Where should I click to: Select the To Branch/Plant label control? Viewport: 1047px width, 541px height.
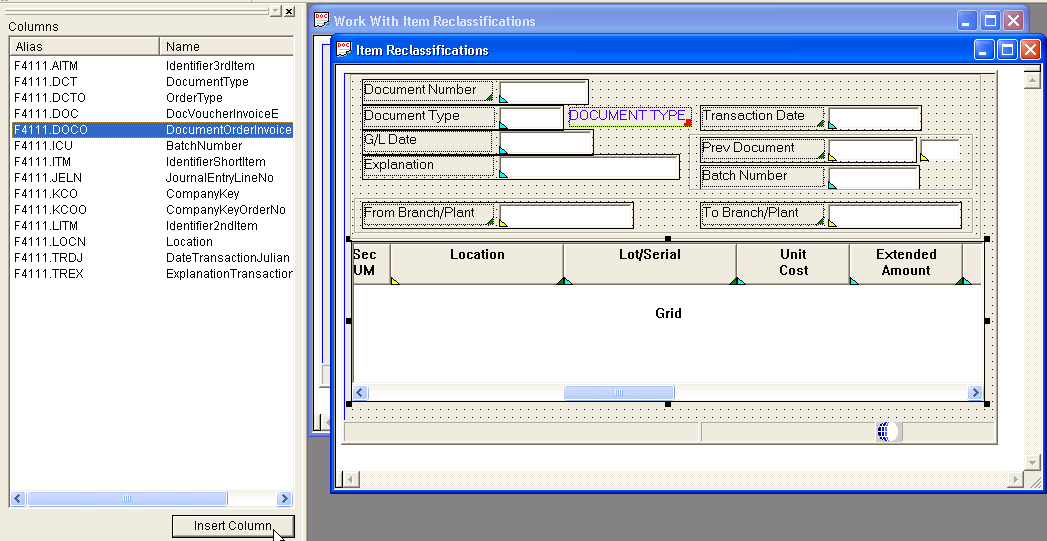click(761, 213)
